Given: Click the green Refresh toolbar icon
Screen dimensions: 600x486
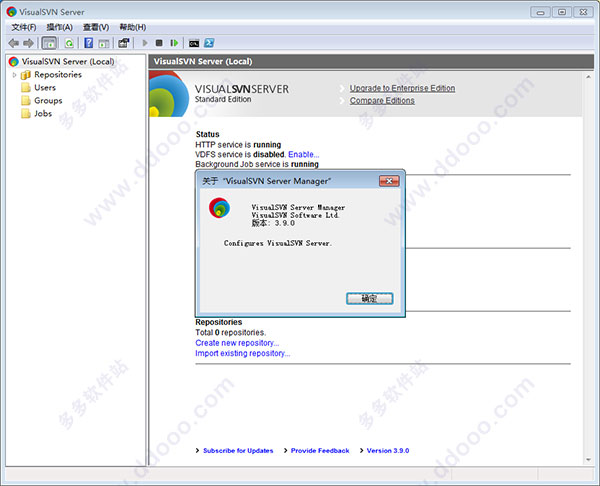Looking at the screenshot, I should [x=69, y=43].
